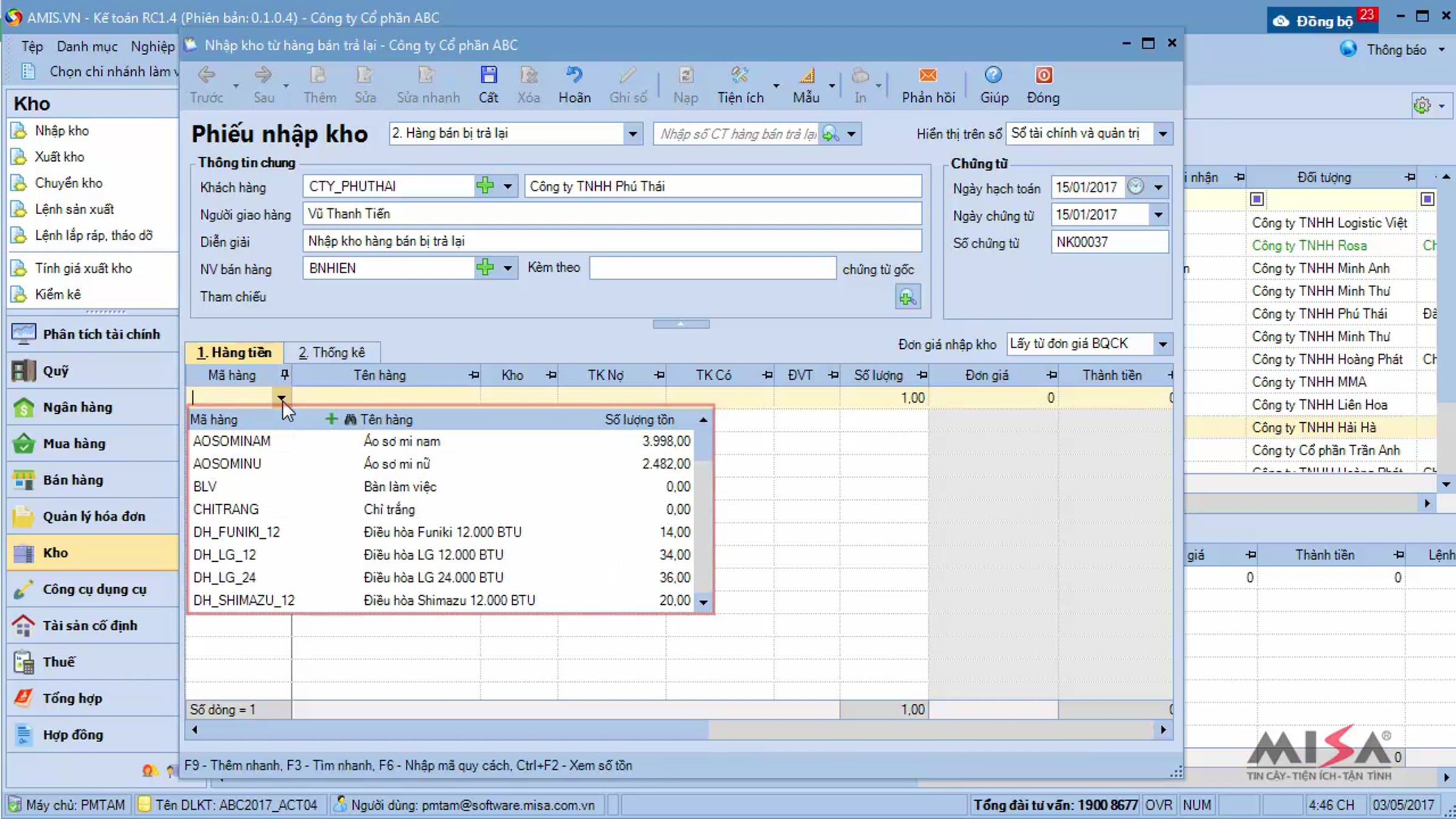Add new customer with green plus icon

click(485, 186)
